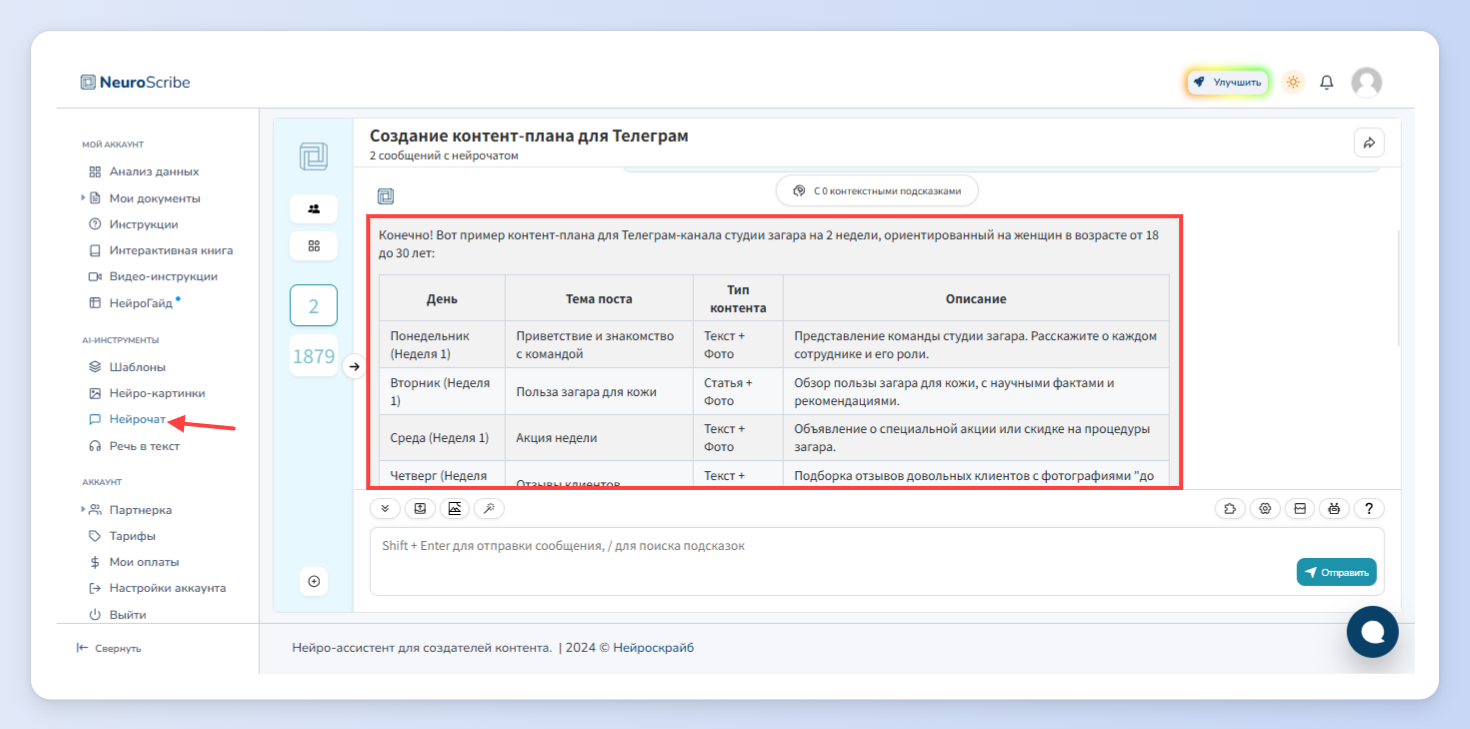The width and height of the screenshot is (1470, 729).
Task: Open Инструкции in sidebar
Action: [x=144, y=224]
